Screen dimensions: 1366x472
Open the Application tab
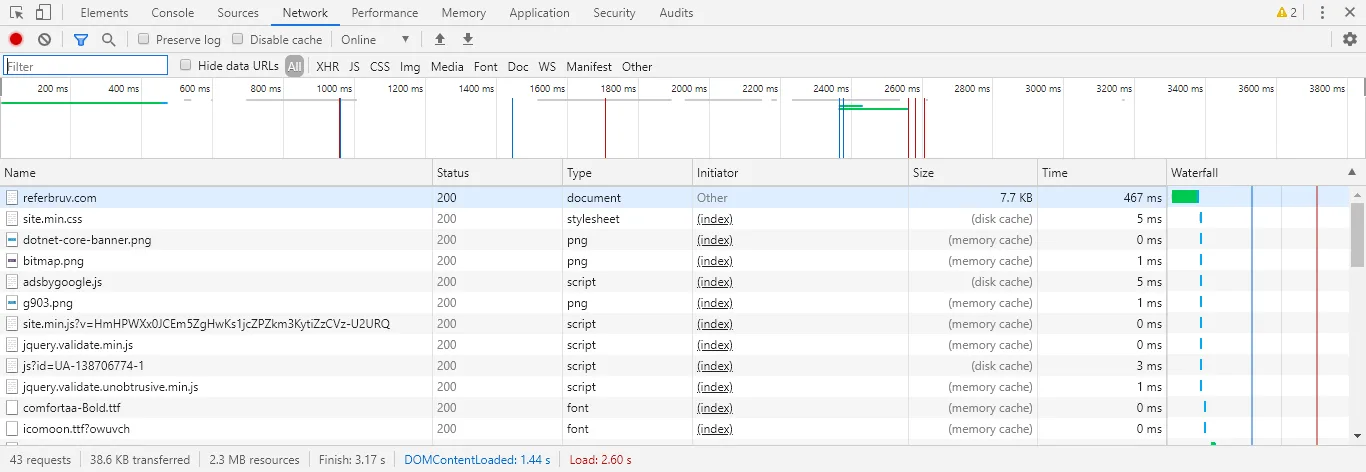click(539, 13)
